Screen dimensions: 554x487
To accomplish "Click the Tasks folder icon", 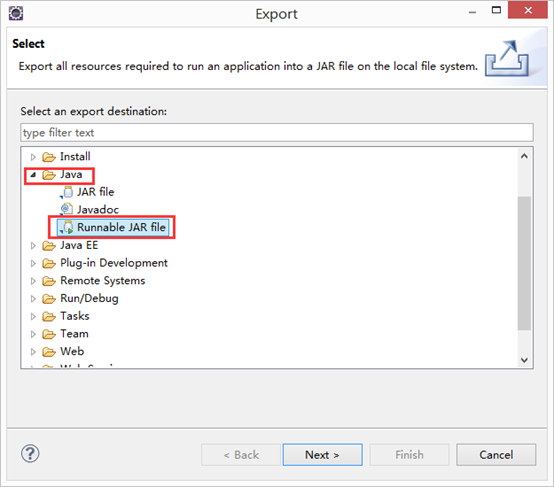I will (49, 316).
